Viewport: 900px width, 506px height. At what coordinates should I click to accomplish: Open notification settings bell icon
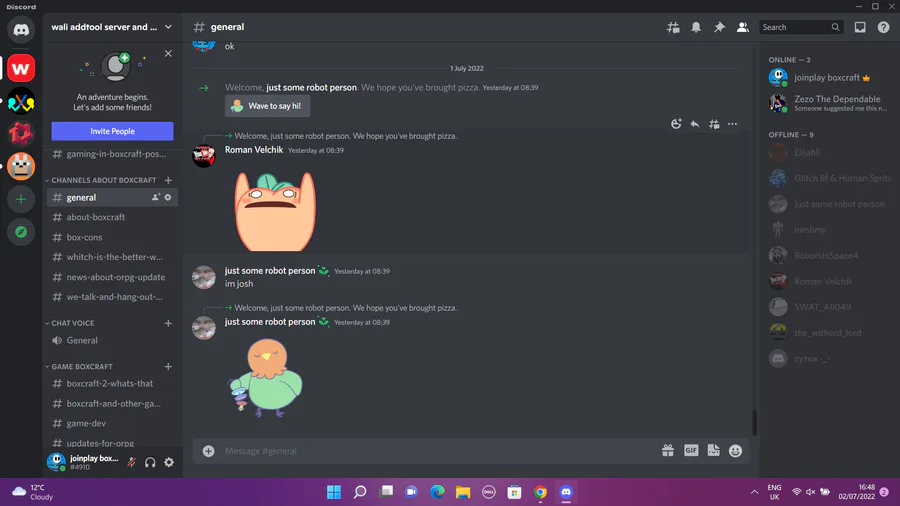click(696, 27)
